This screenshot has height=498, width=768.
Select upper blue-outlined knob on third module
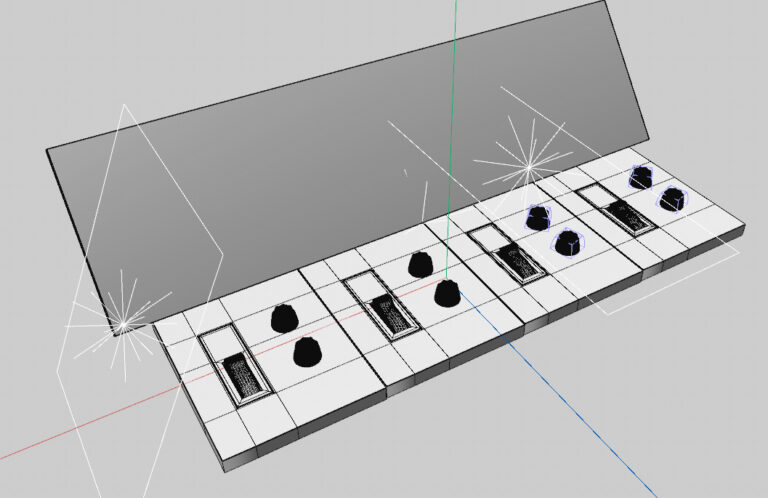(x=539, y=216)
